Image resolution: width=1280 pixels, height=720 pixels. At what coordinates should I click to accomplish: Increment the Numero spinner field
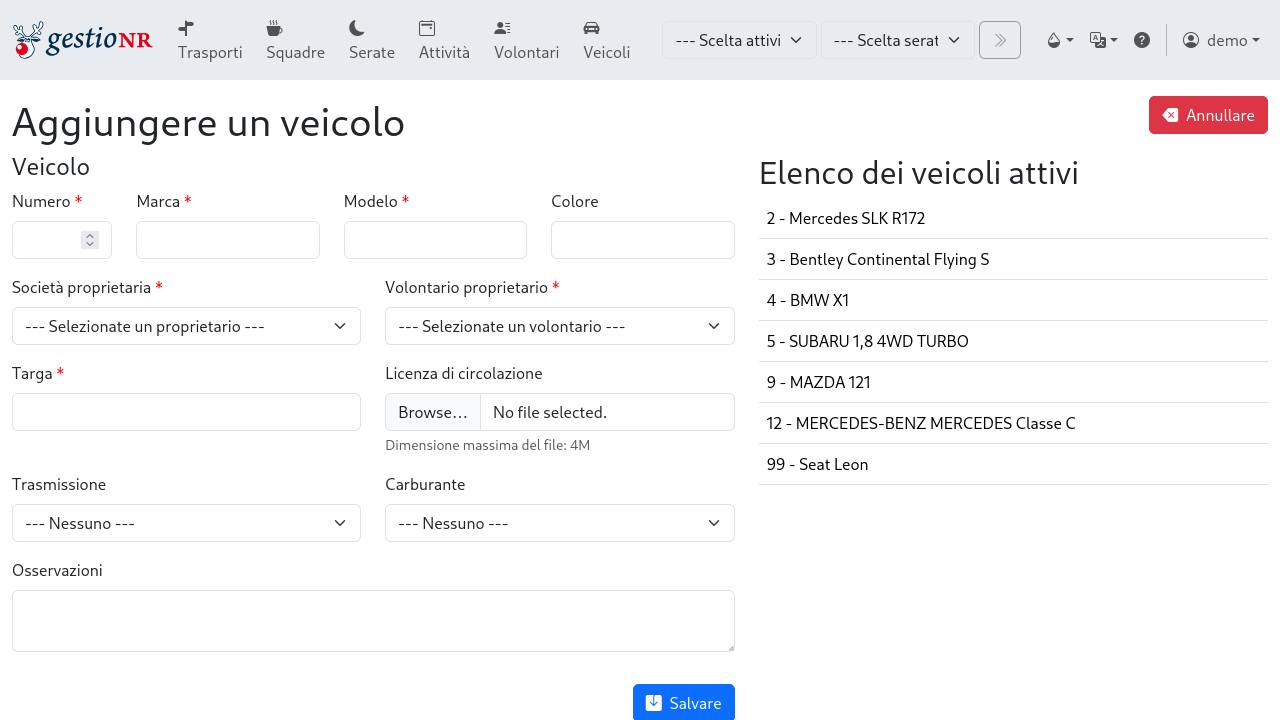pos(90,235)
